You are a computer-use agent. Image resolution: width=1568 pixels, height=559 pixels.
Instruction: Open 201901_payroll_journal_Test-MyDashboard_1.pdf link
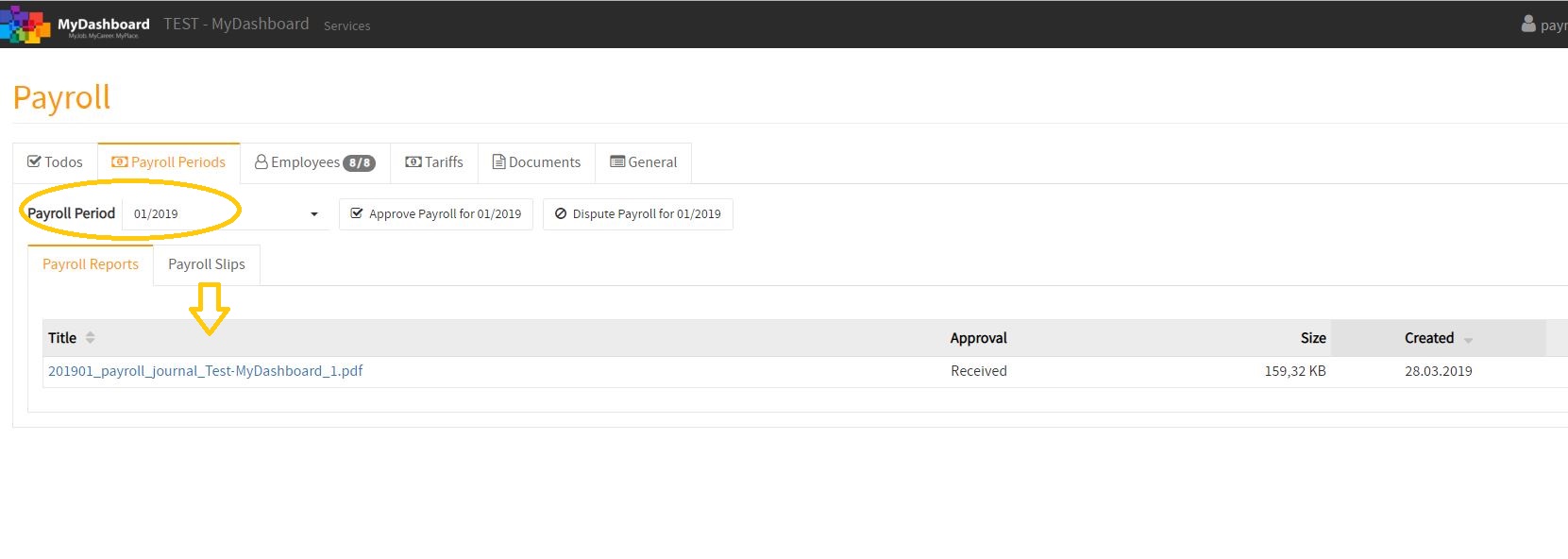(206, 371)
